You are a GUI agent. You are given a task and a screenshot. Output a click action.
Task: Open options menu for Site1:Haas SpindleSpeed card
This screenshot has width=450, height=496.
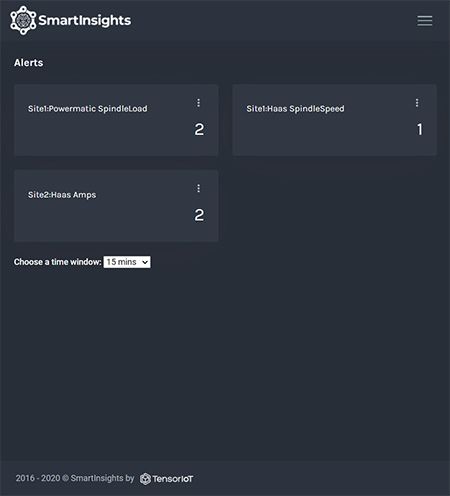(417, 103)
